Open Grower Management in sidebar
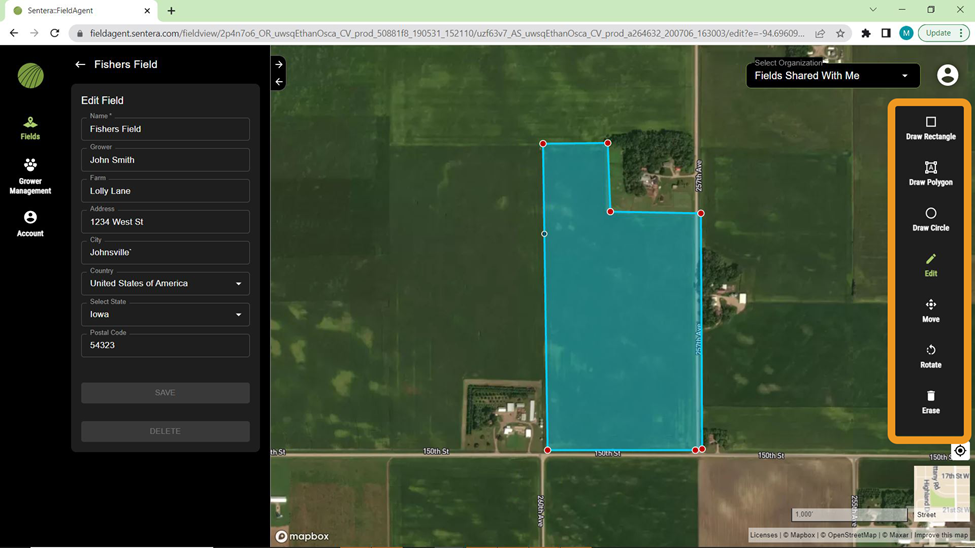975x548 pixels. pos(30,176)
